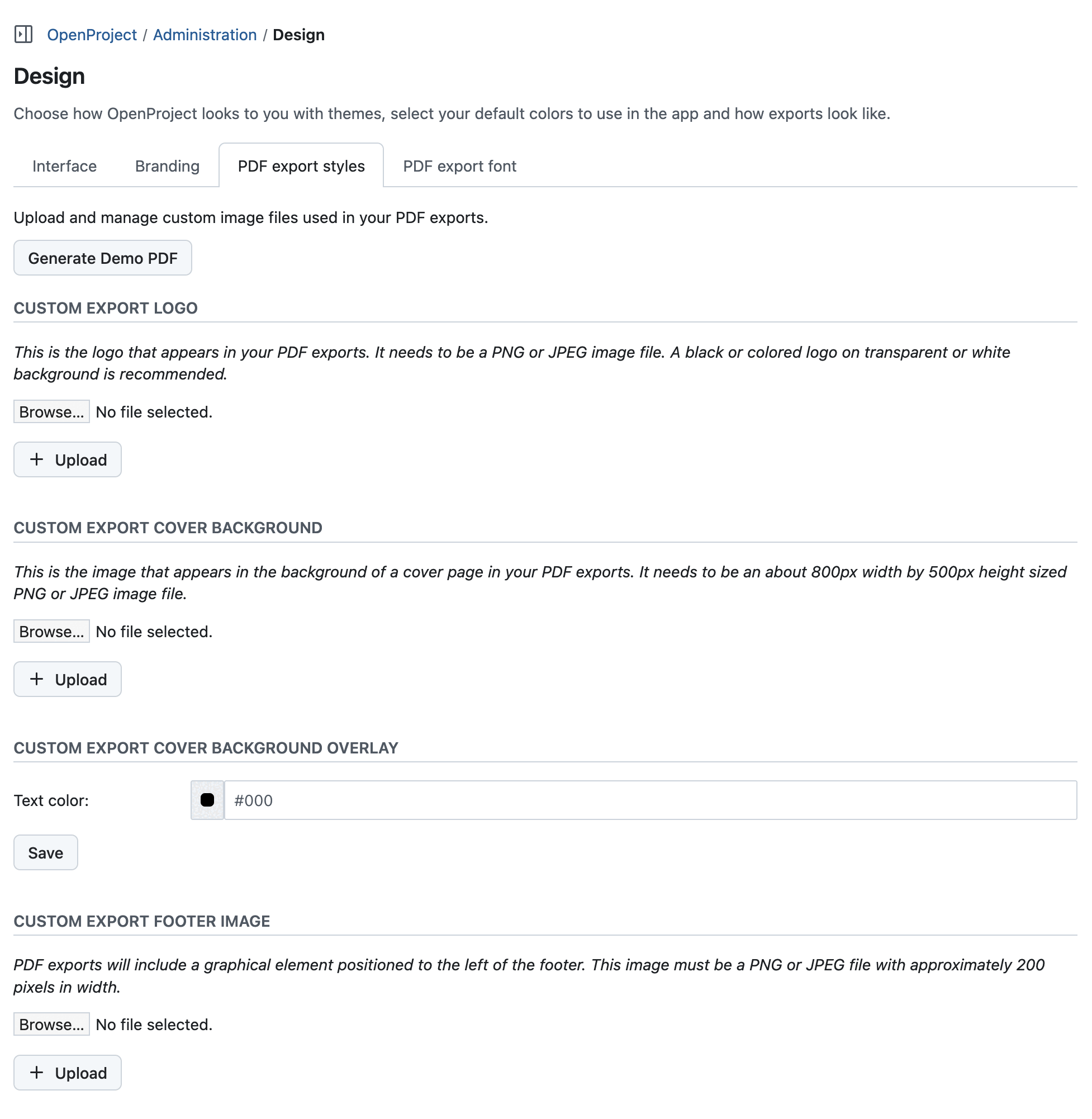The height and width of the screenshot is (1119, 1092).
Task: Click the plus icon on footer image Upload
Action: click(x=37, y=1072)
